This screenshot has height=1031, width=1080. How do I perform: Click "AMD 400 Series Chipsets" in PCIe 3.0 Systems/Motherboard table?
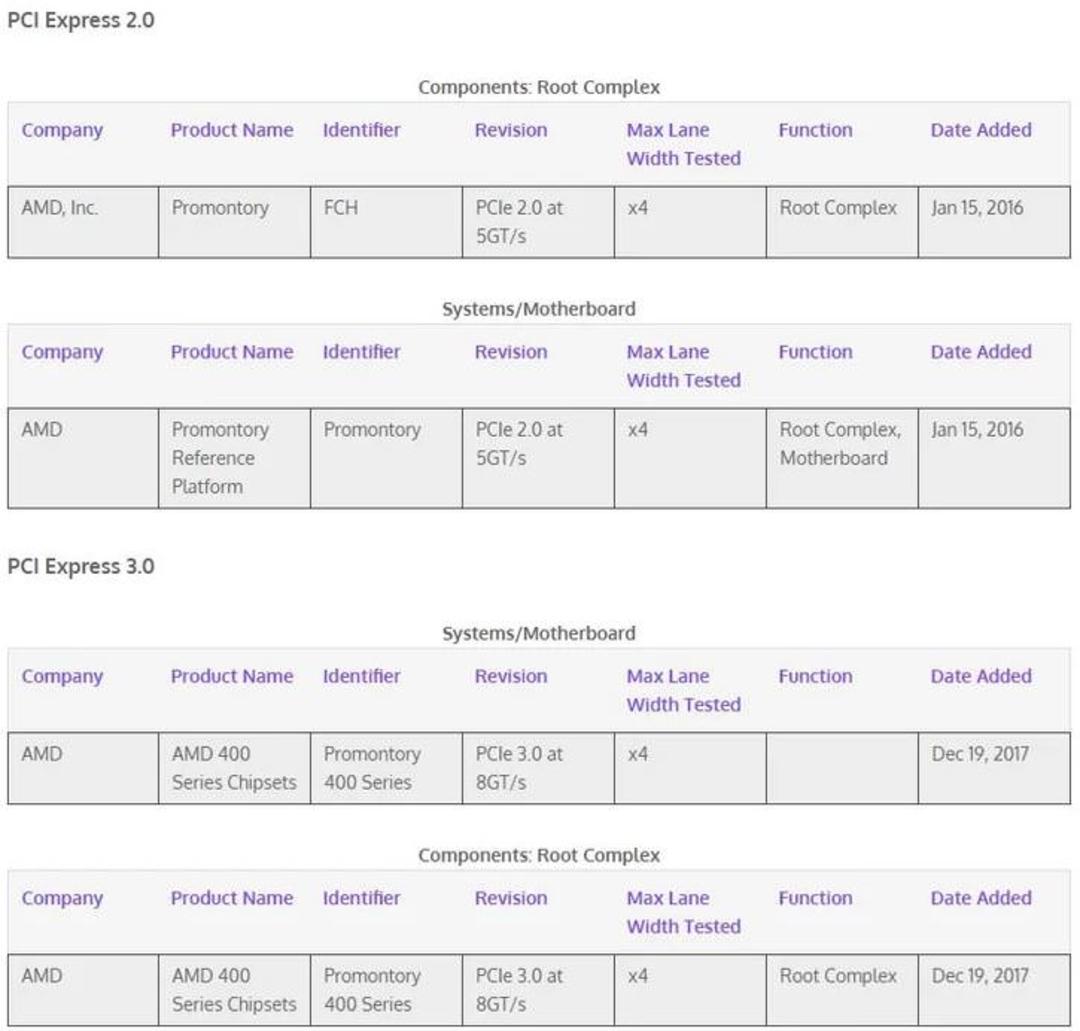click(x=234, y=768)
